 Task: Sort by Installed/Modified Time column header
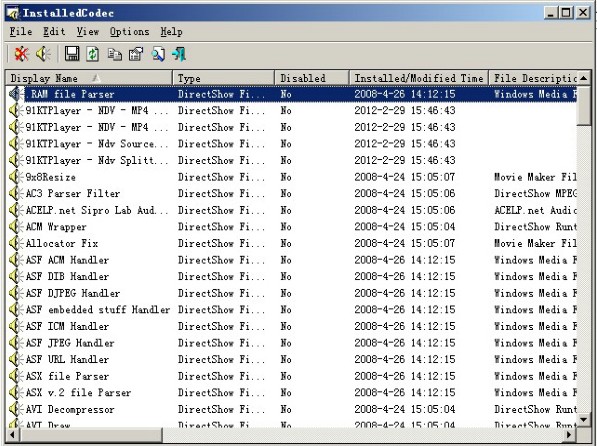[419, 78]
